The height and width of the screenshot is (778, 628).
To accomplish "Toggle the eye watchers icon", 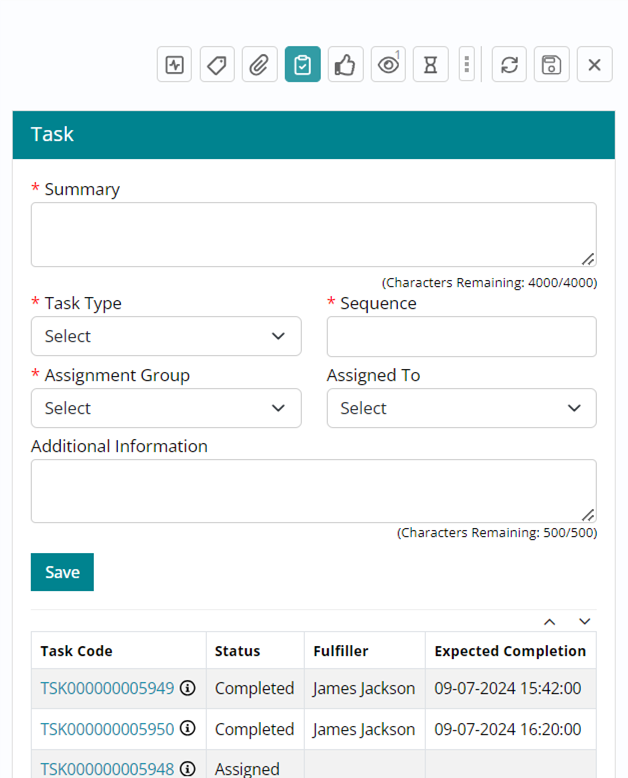I will click(x=388, y=65).
